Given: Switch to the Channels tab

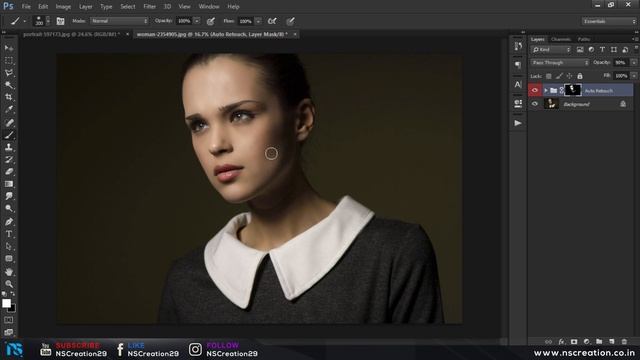Looking at the screenshot, I should [561, 39].
